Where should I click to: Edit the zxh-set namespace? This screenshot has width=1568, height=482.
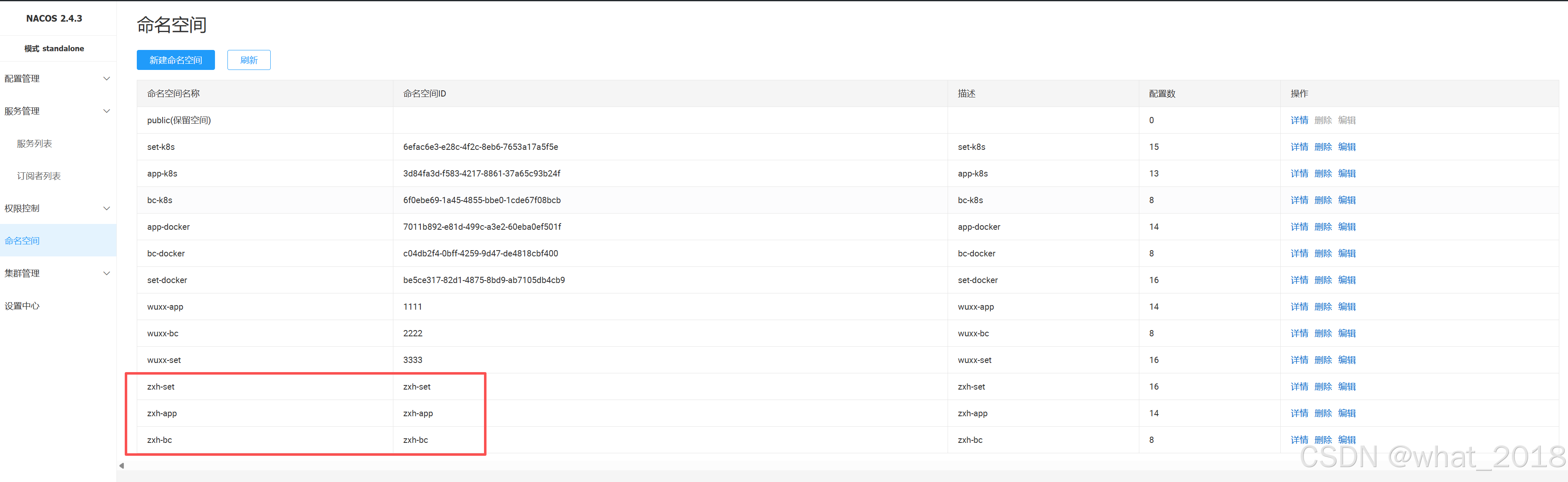pyautogui.click(x=1346, y=386)
